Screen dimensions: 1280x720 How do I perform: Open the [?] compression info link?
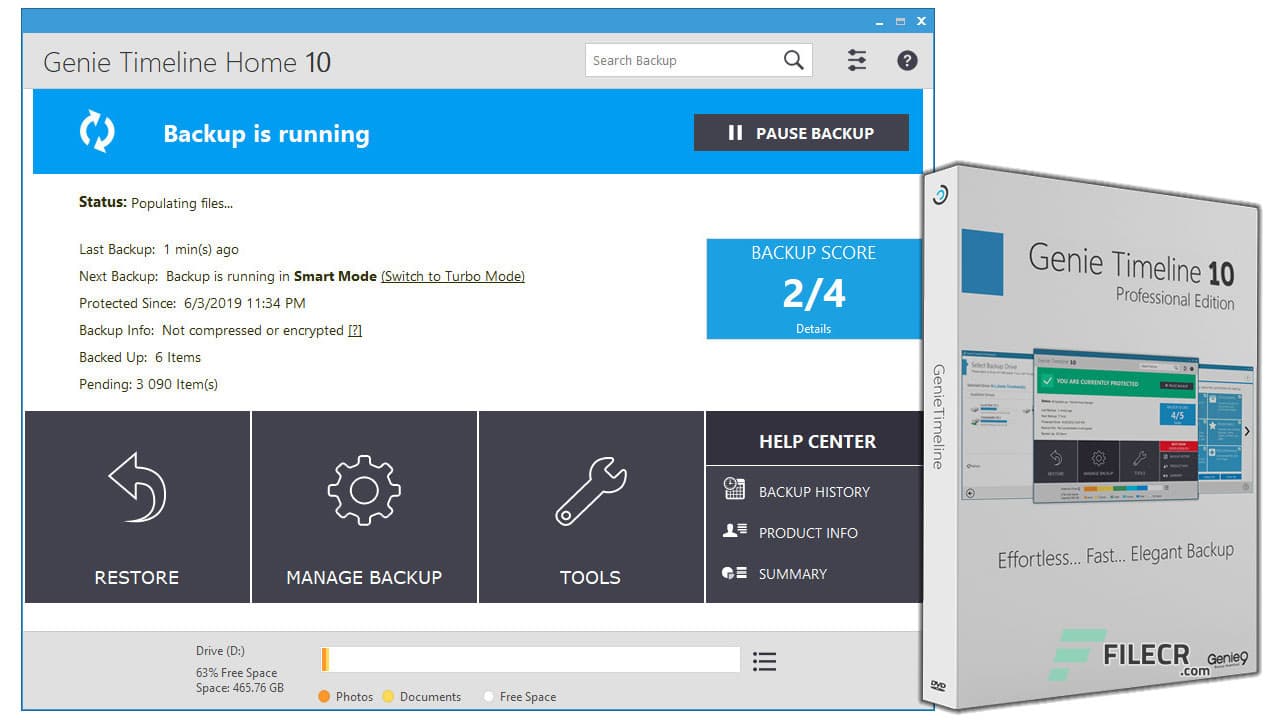pos(354,330)
